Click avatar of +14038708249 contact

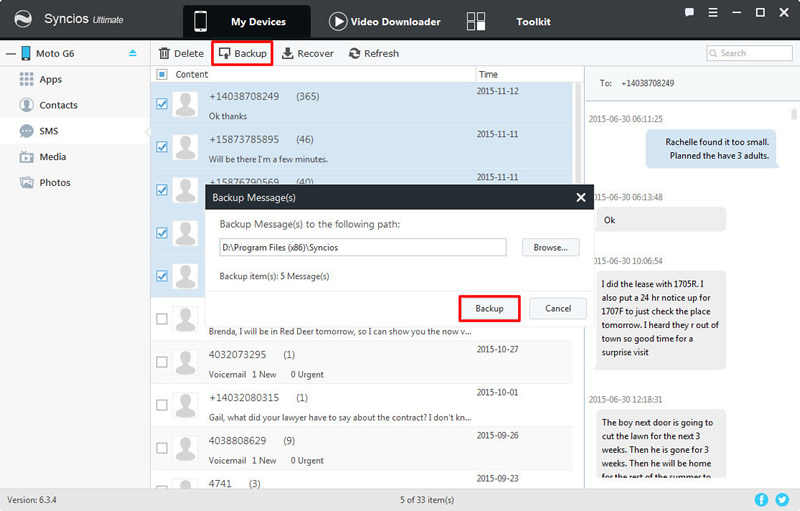coord(185,104)
